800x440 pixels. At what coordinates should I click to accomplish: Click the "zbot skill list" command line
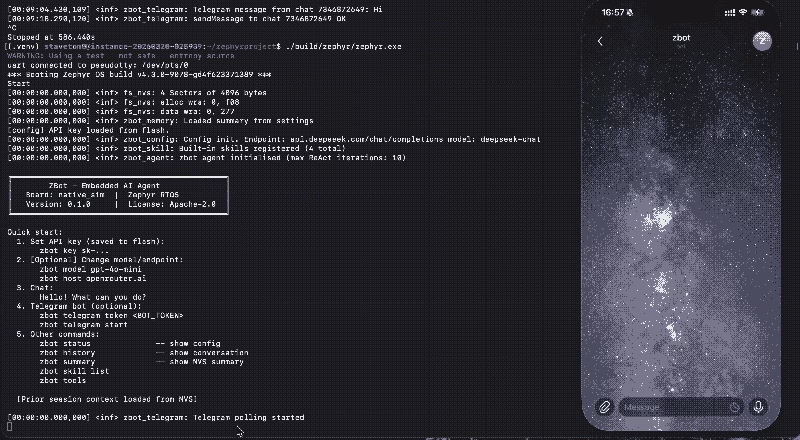point(74,371)
